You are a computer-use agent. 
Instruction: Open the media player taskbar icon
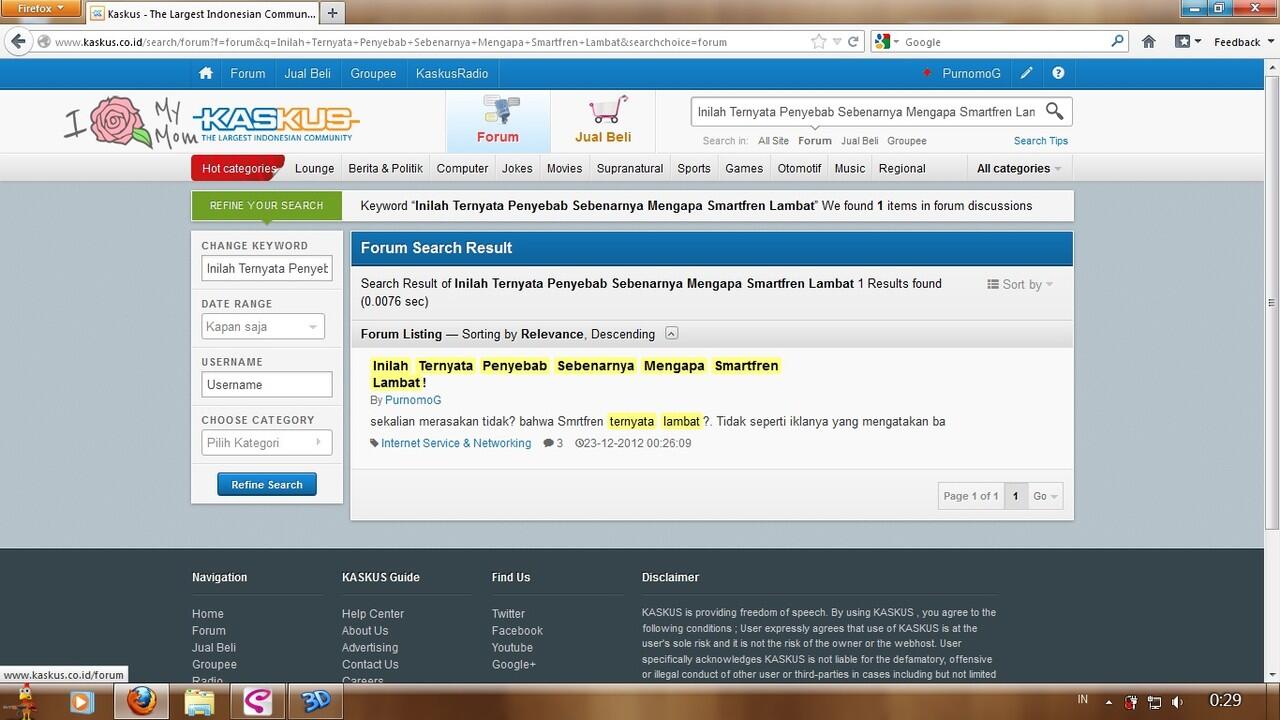tap(80, 701)
